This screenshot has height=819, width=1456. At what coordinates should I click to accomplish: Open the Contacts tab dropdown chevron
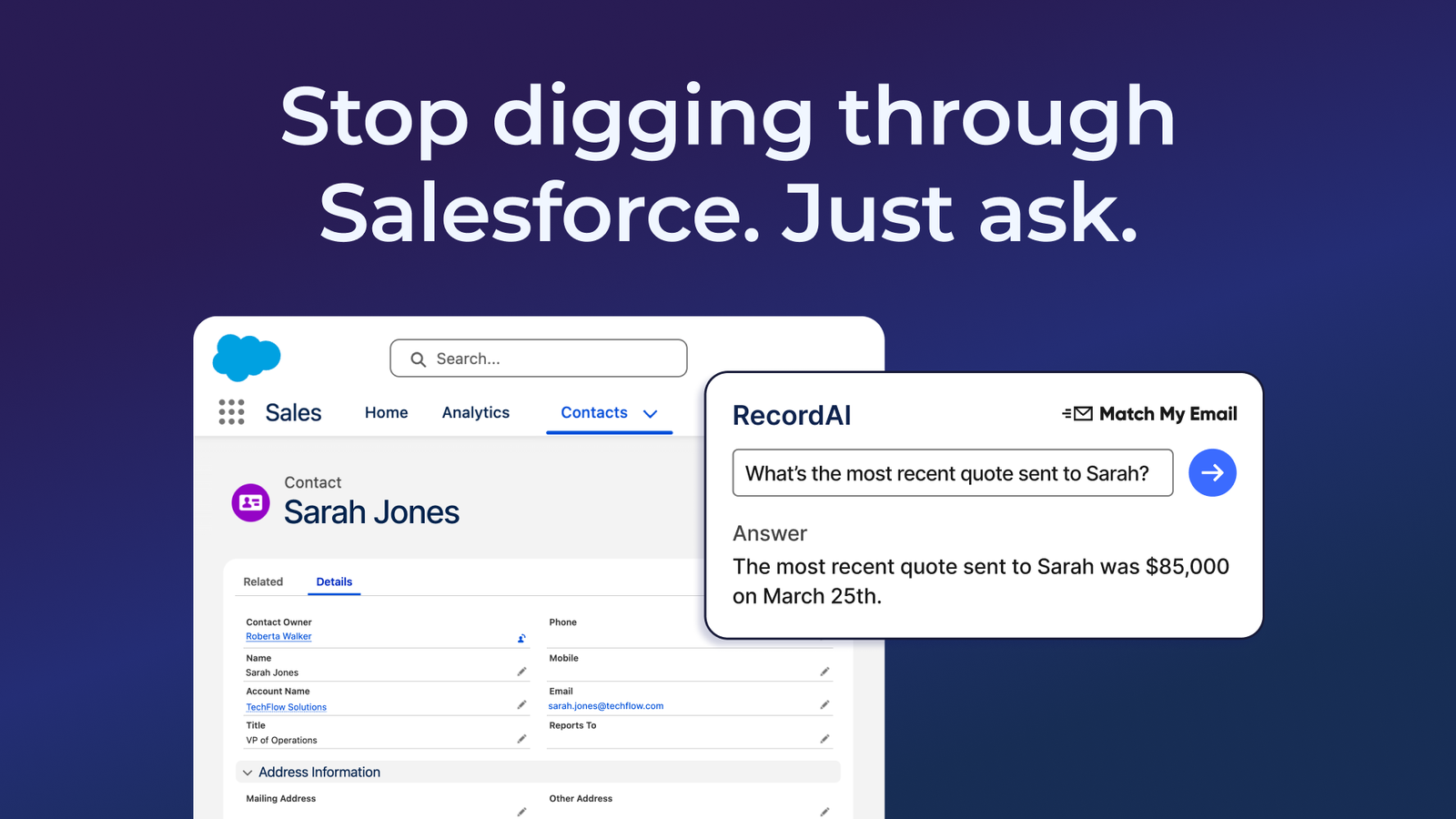[x=650, y=414]
